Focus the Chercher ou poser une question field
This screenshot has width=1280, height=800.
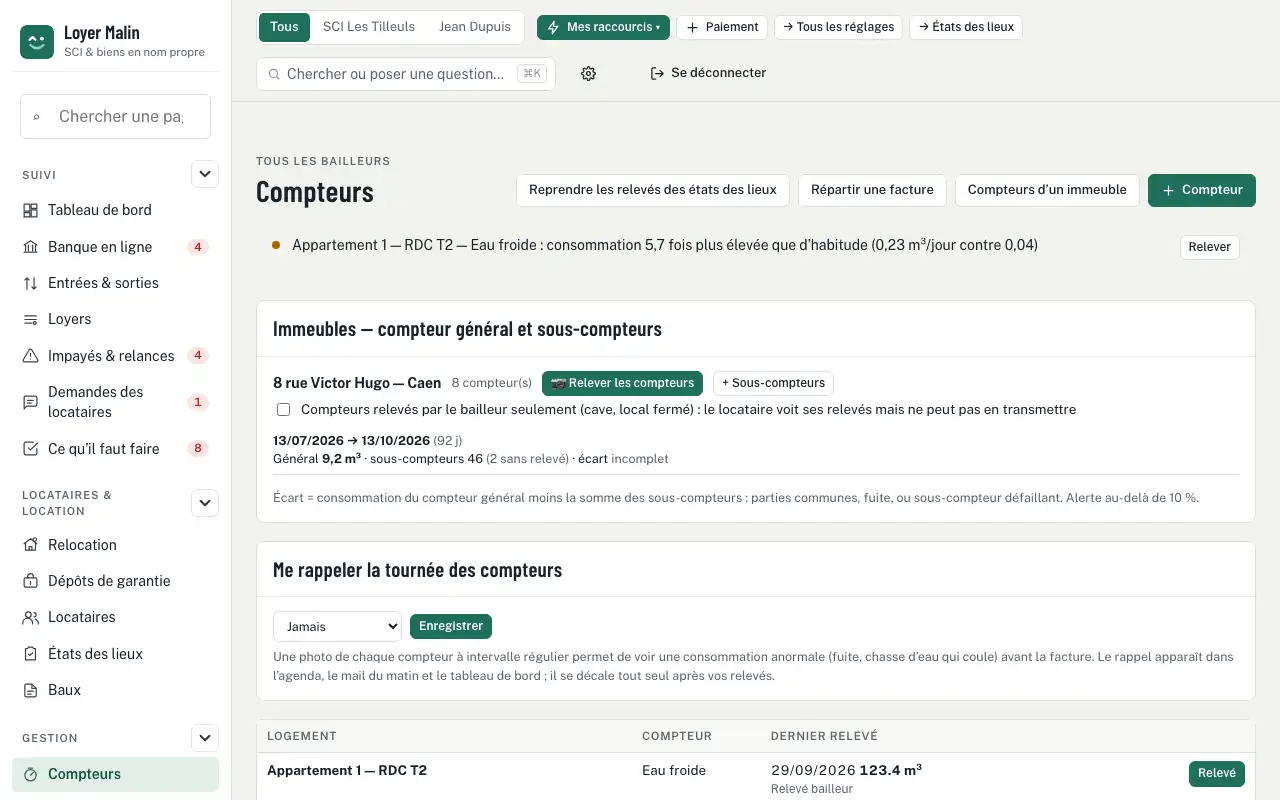[x=406, y=74]
